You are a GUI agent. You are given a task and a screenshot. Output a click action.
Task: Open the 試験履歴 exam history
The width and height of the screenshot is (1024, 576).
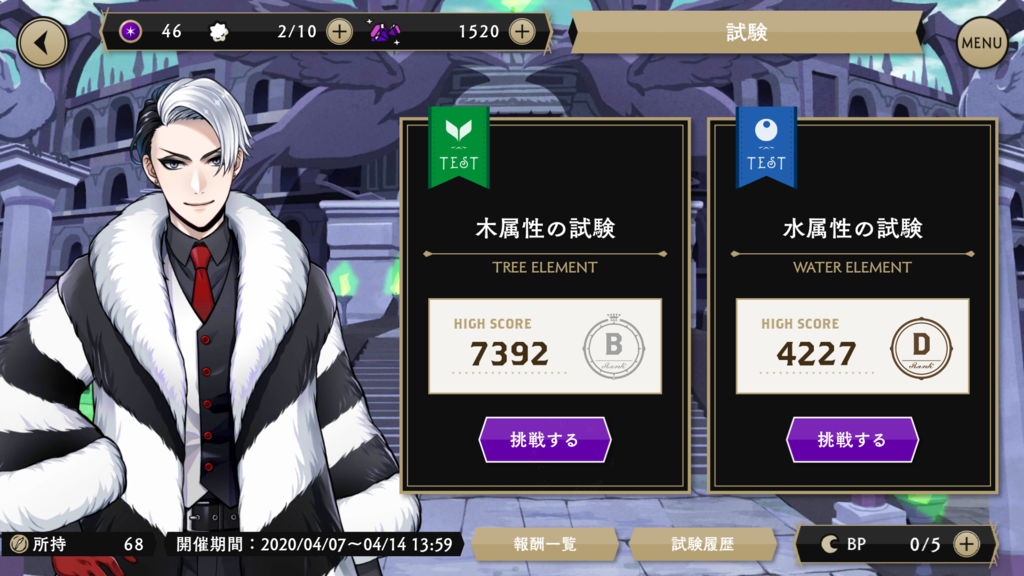pyautogui.click(x=703, y=543)
